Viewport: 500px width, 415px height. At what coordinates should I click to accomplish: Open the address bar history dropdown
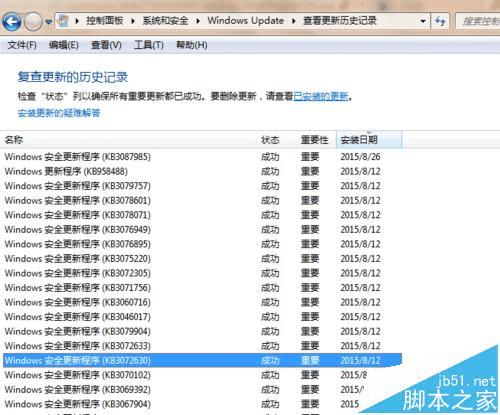click(423, 21)
